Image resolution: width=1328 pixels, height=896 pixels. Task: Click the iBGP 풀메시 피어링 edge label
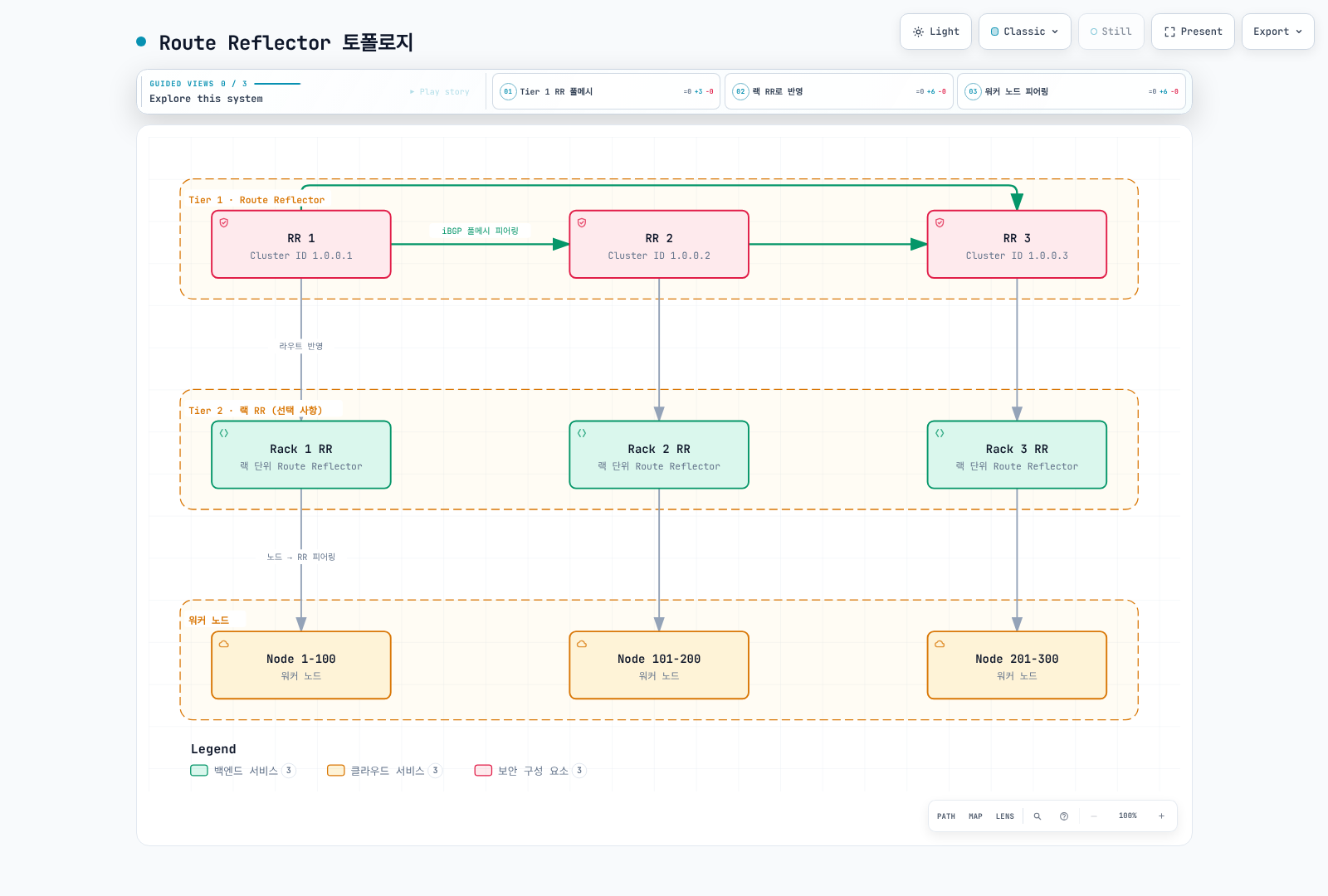click(480, 231)
